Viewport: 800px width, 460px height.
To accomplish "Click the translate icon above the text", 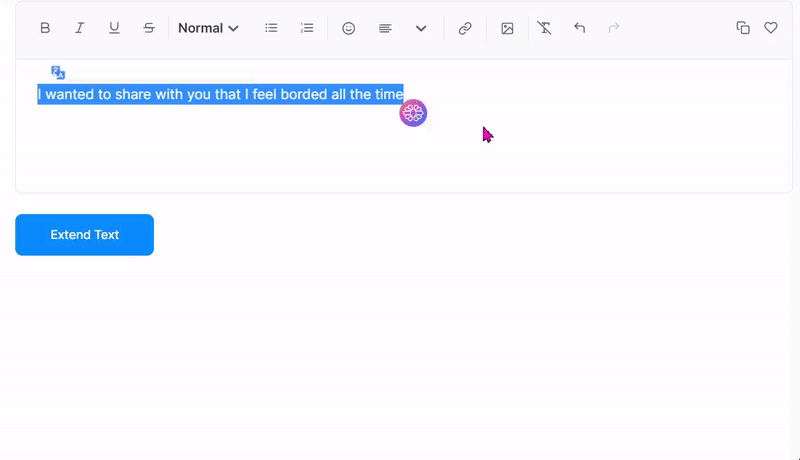I will (x=58, y=72).
